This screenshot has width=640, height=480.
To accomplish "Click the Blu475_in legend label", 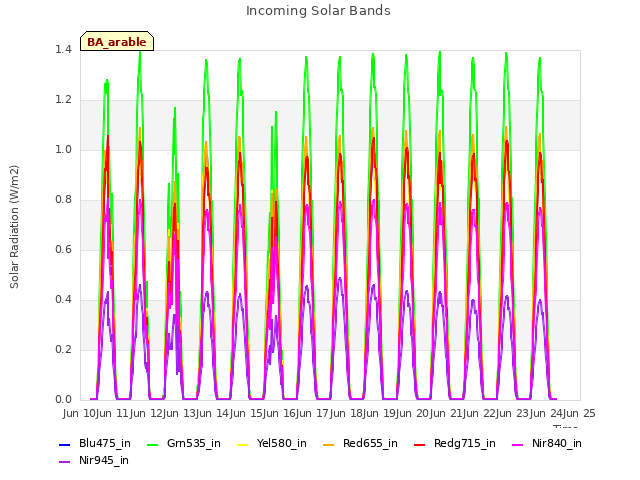I will point(105,444).
